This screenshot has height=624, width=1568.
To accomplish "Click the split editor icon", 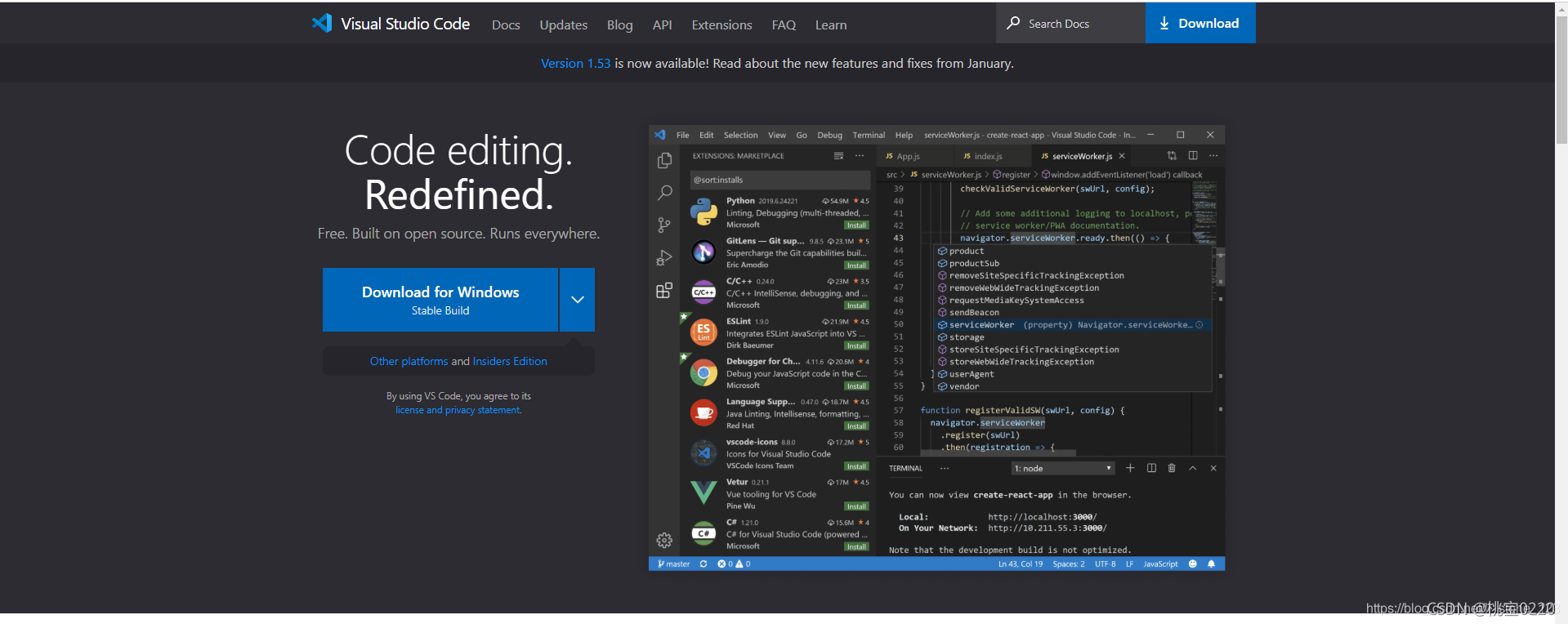I will (x=1193, y=156).
